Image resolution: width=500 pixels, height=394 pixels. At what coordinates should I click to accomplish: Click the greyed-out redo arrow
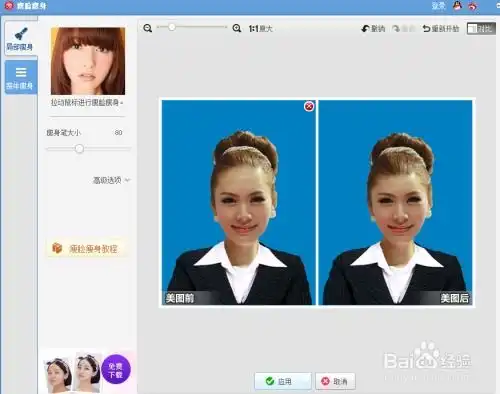pos(396,29)
